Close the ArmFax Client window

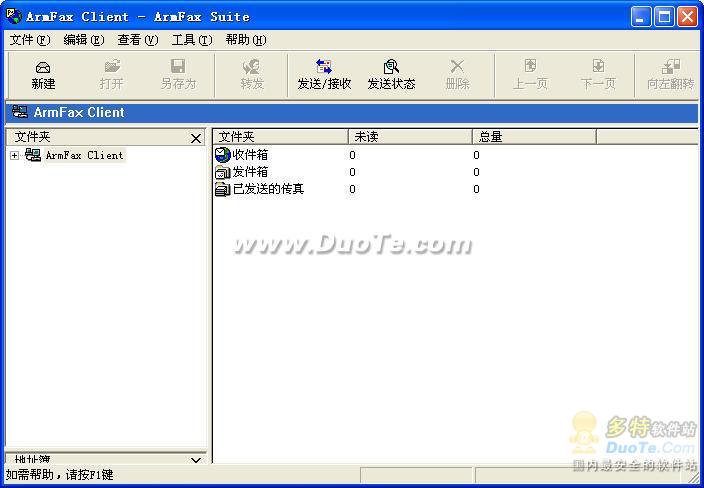pyautogui.click(x=687, y=17)
